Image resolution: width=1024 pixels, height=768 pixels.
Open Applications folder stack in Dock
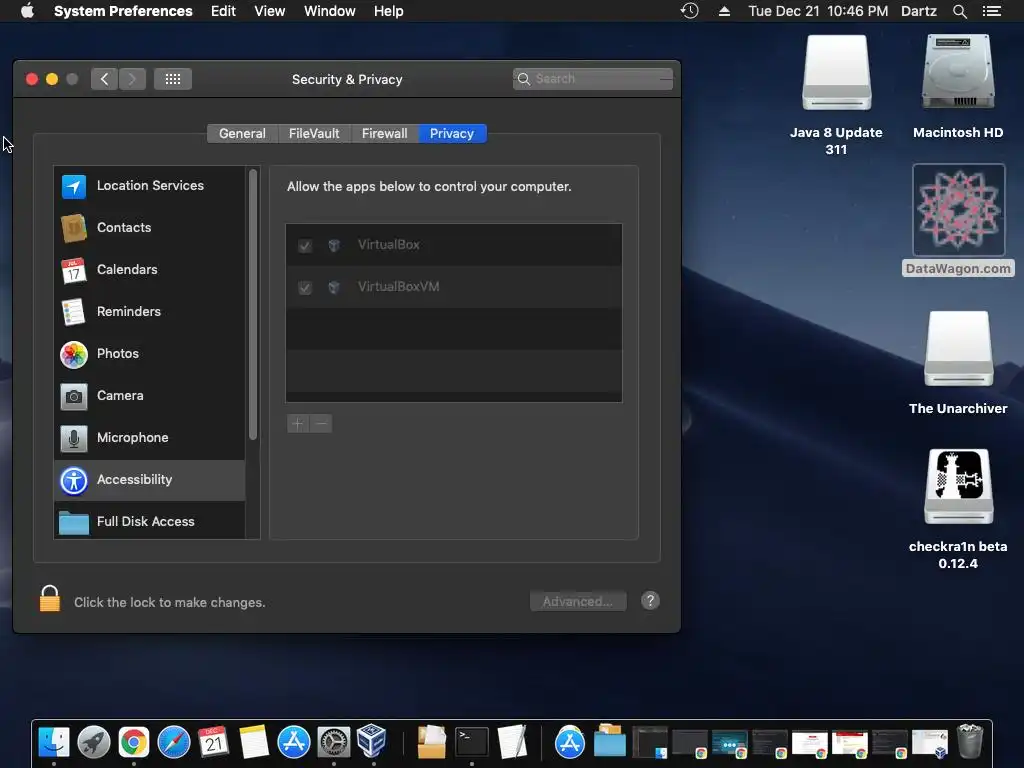tap(569, 742)
